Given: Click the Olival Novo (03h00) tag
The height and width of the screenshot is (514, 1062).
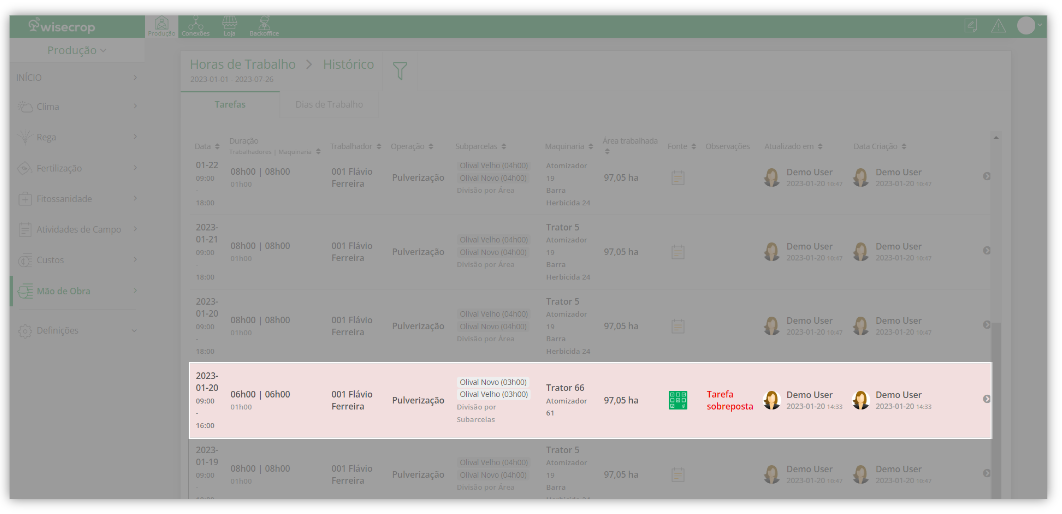Looking at the screenshot, I should tap(493, 382).
